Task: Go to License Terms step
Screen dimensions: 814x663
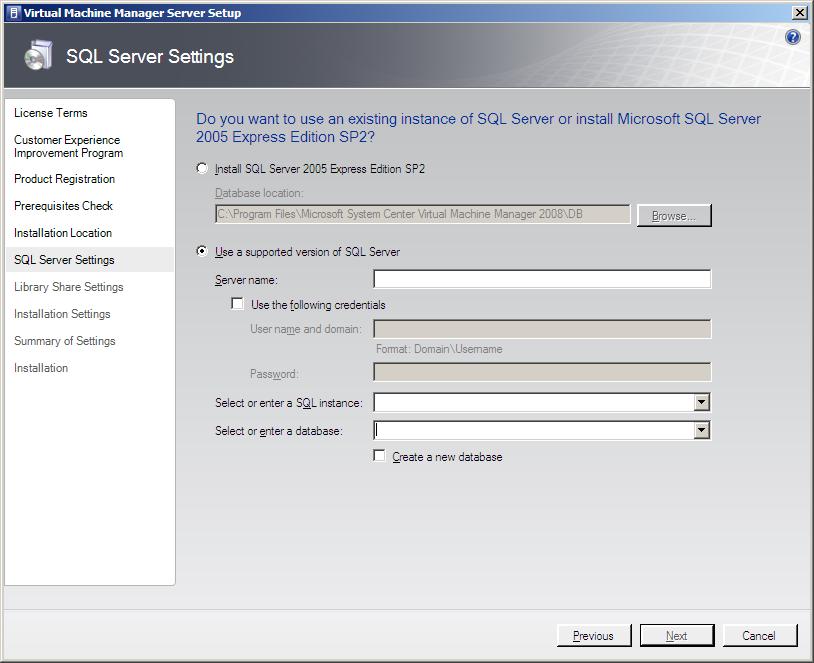Action: 51,113
